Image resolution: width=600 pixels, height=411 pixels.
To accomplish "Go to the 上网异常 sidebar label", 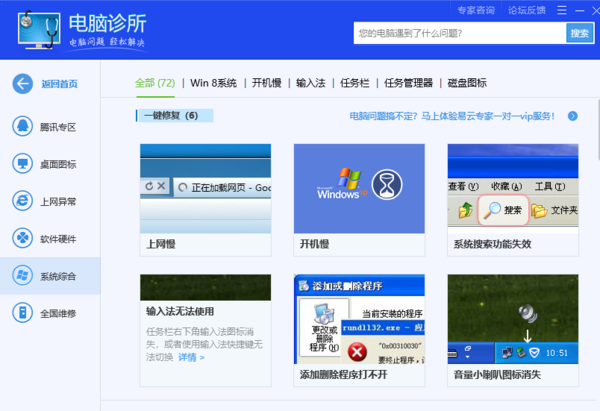I will pos(58,202).
